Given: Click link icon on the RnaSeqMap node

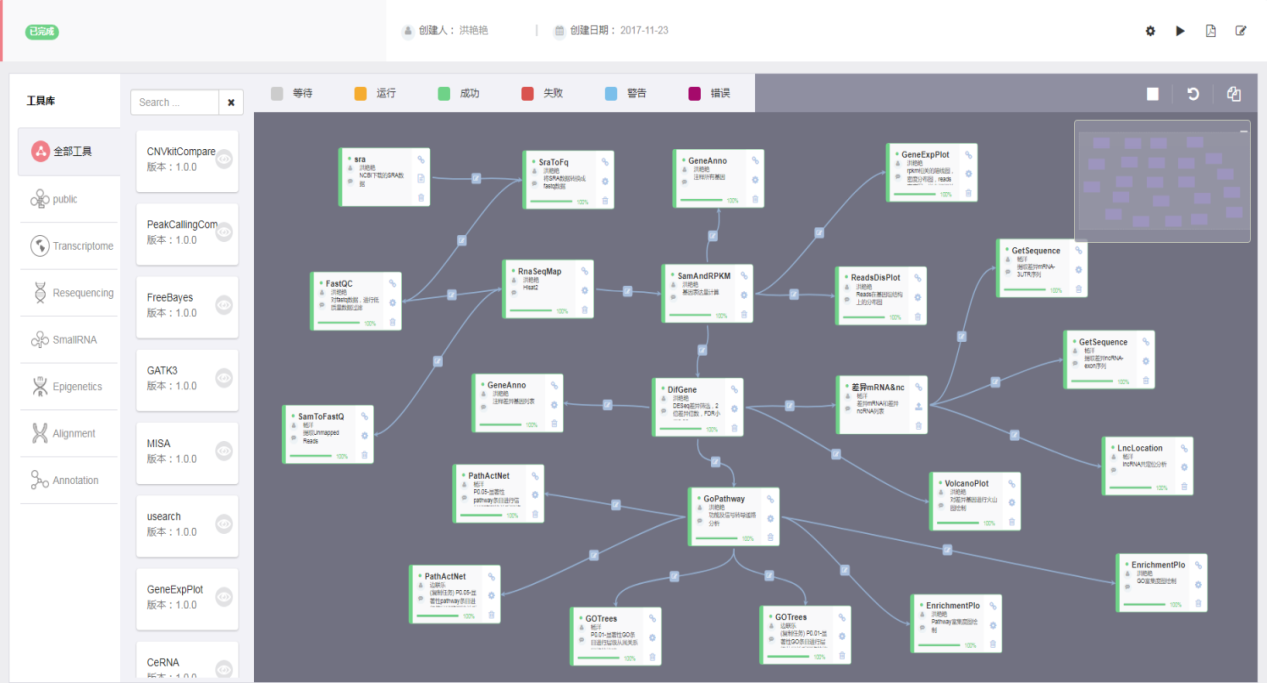Looking at the screenshot, I should coord(584,270).
